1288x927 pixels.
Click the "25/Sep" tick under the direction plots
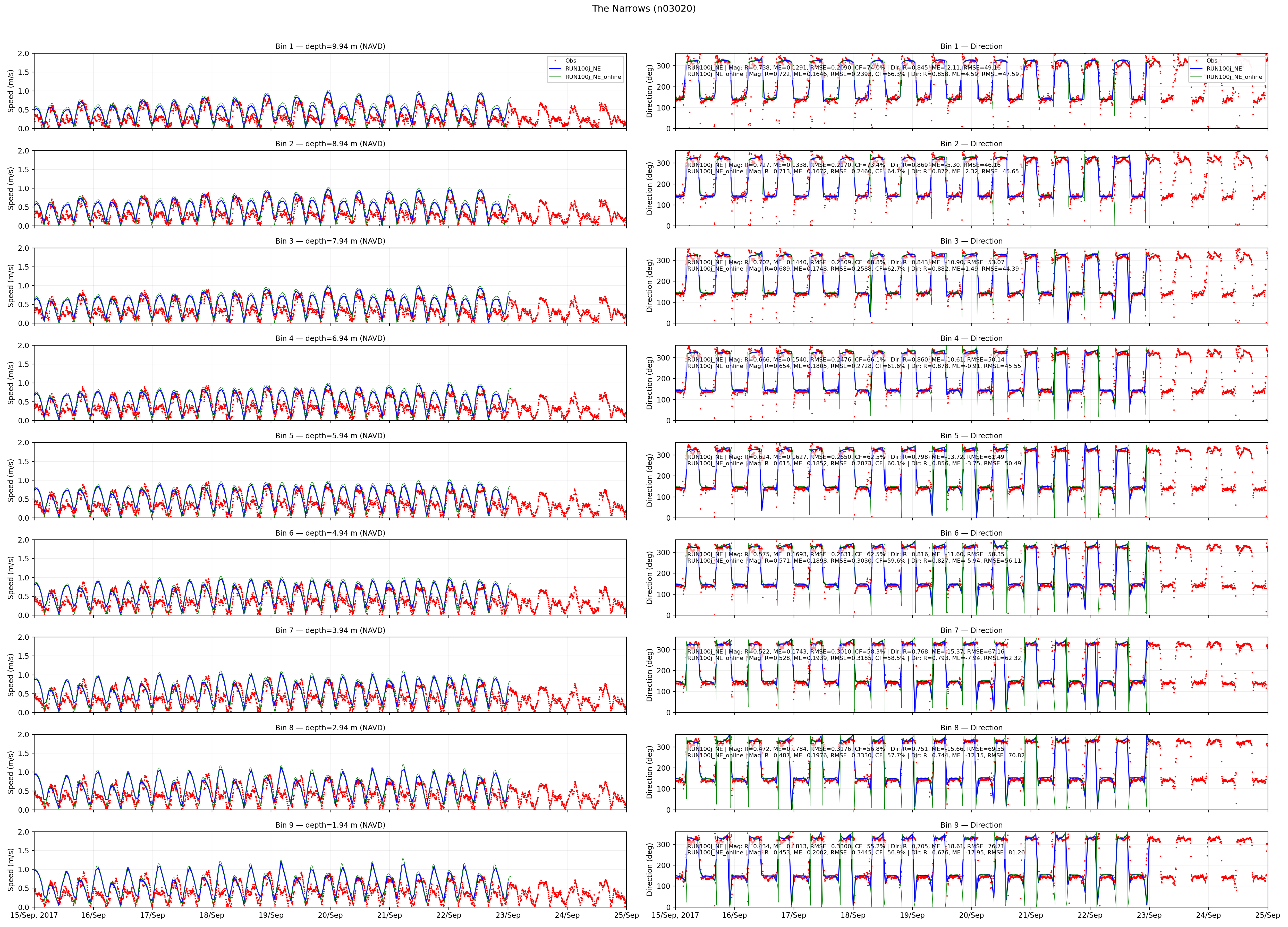[x=1268, y=916]
